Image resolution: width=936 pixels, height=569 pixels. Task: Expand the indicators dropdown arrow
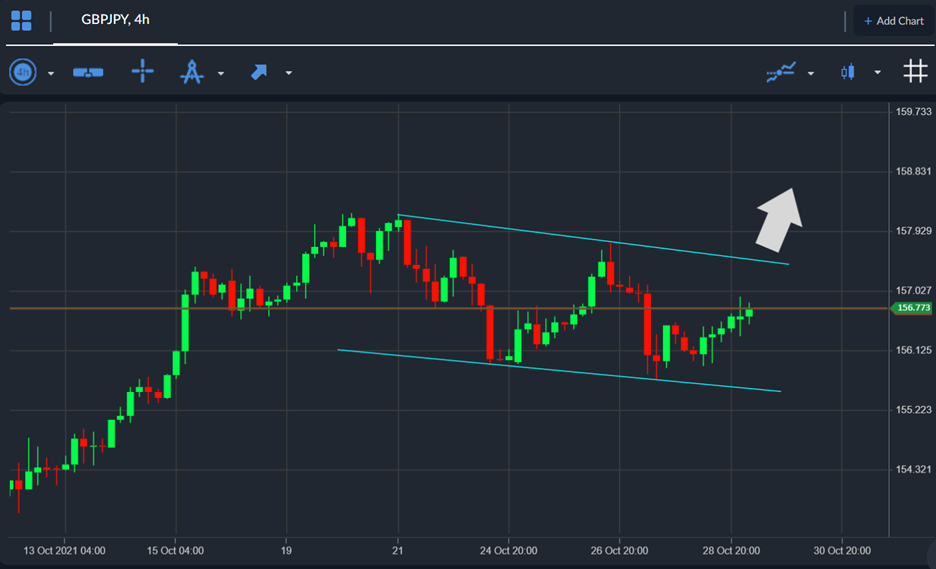(811, 73)
